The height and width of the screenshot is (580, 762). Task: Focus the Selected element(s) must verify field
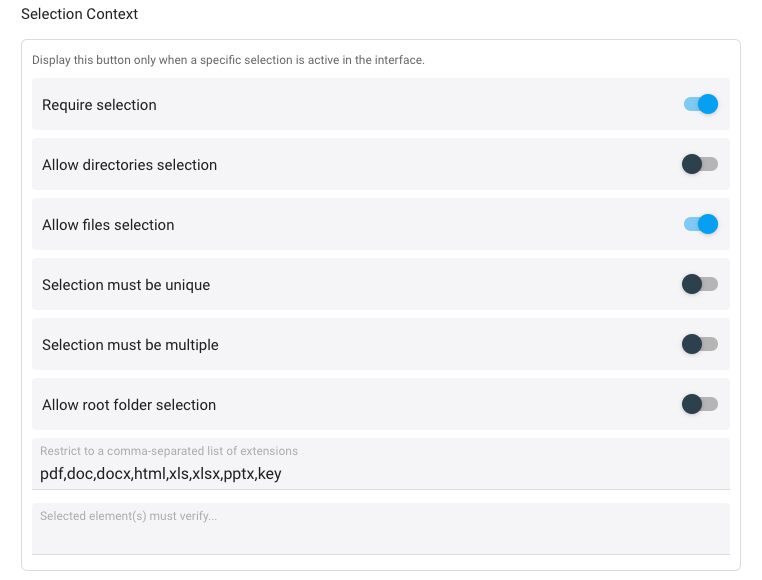pos(381,529)
